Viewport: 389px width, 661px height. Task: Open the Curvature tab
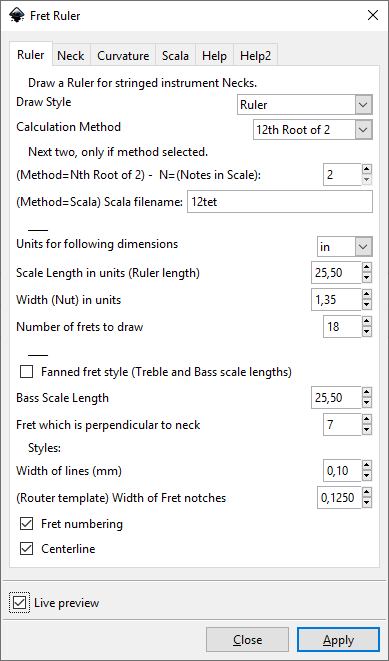[123, 56]
